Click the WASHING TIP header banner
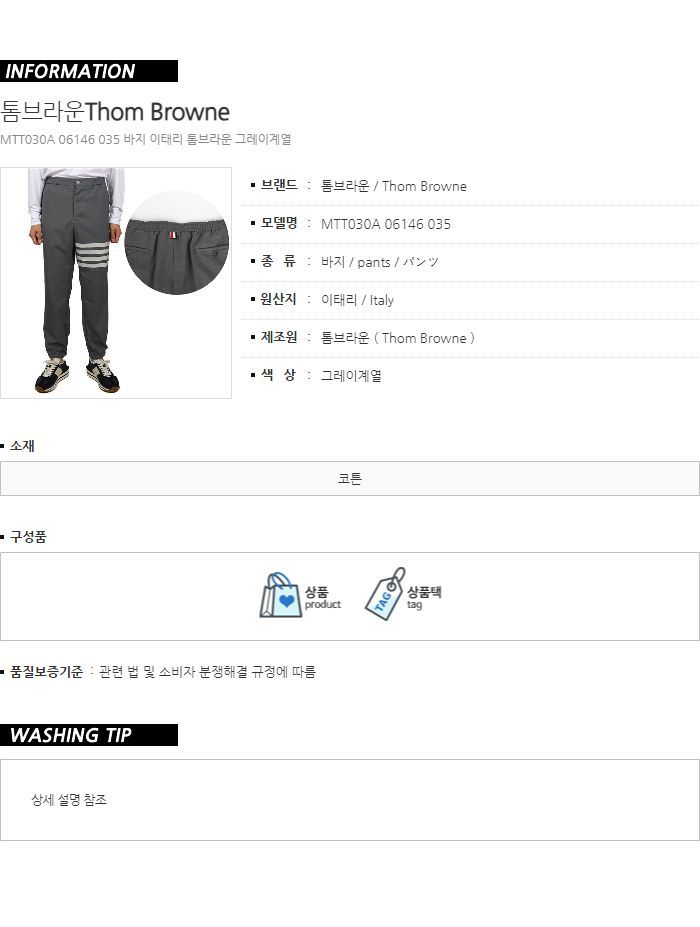The height and width of the screenshot is (927, 700). point(89,735)
